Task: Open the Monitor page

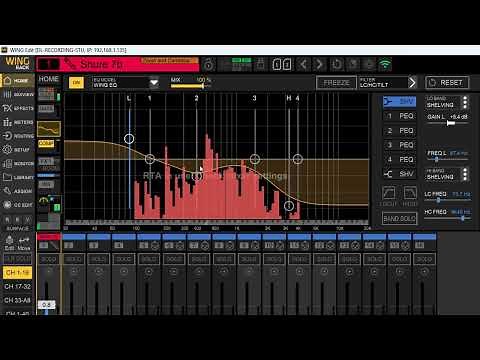Action: click(x=18, y=164)
